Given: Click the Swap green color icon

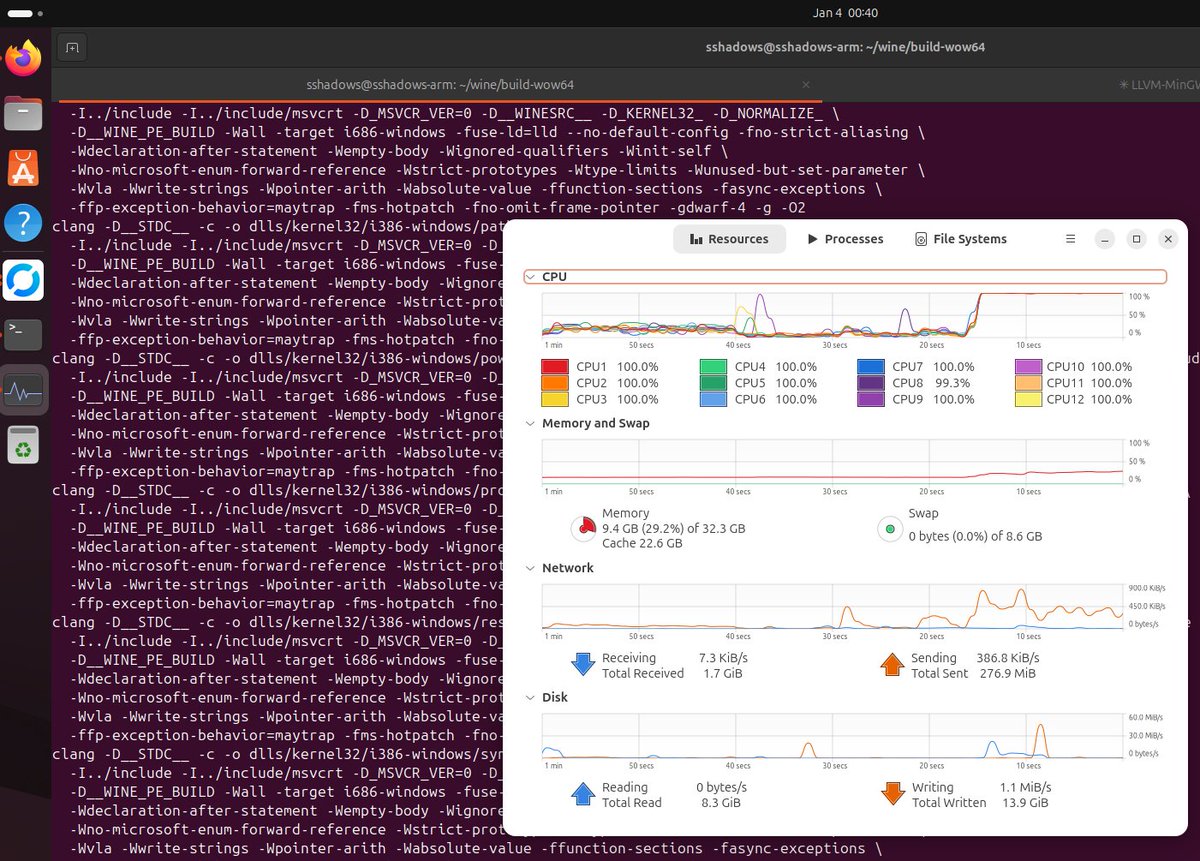Looking at the screenshot, I should click(x=890, y=528).
